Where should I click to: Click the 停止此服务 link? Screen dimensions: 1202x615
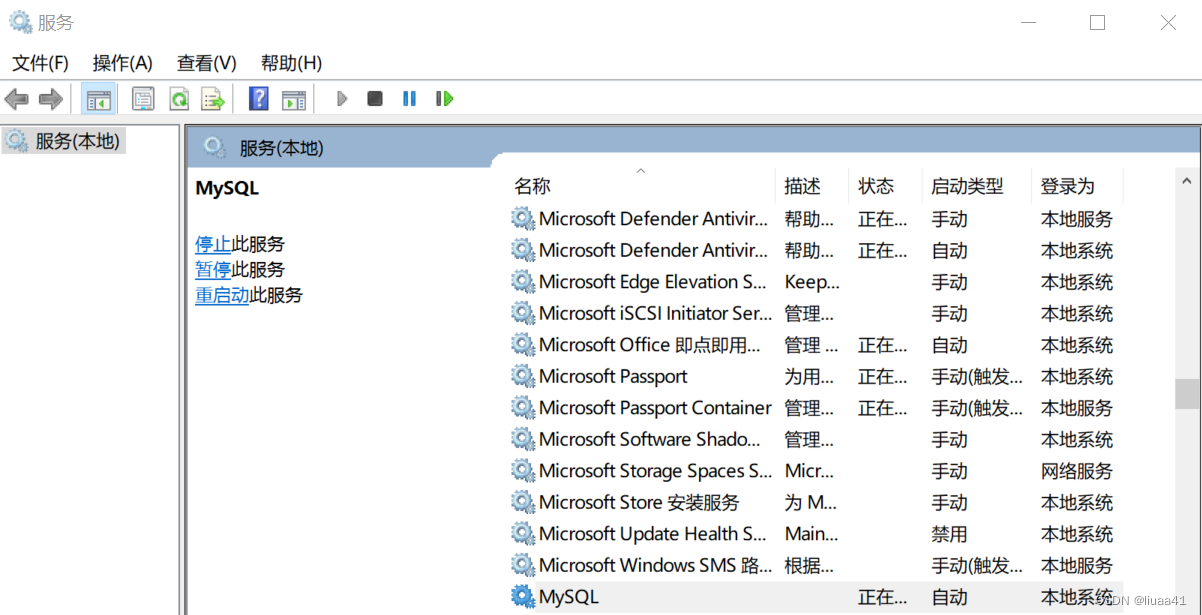[x=240, y=243]
